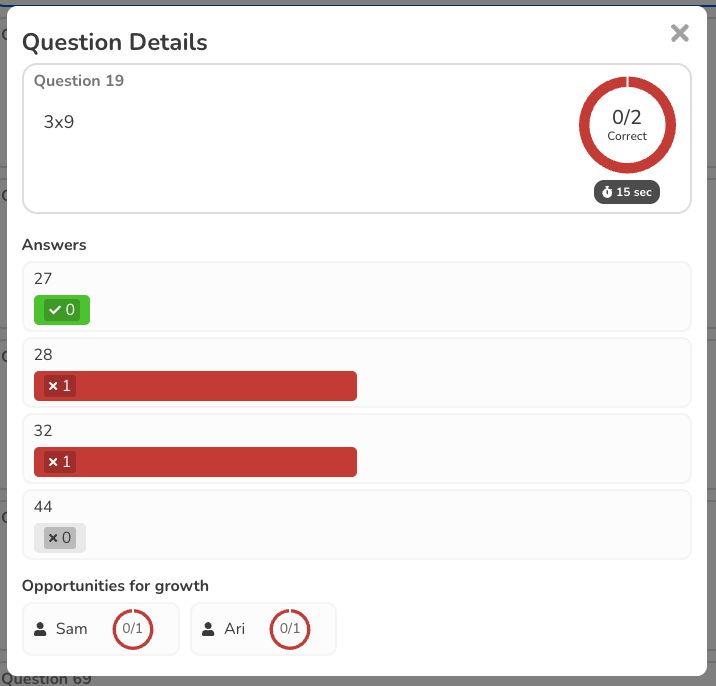
Task: Click the Opportunities for growth heading
Action: (x=115, y=586)
